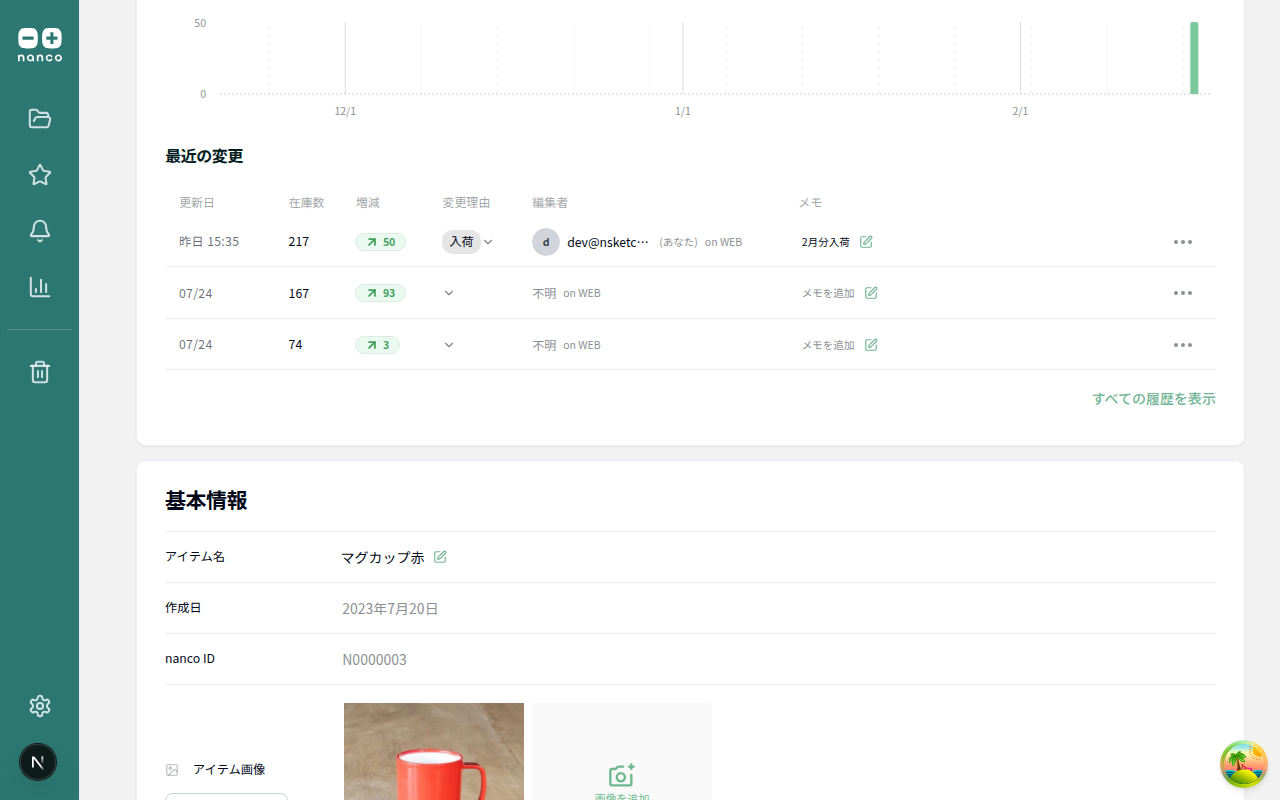The image size is (1280, 800).
Task: Open trash in the sidebar
Action: [x=40, y=372]
